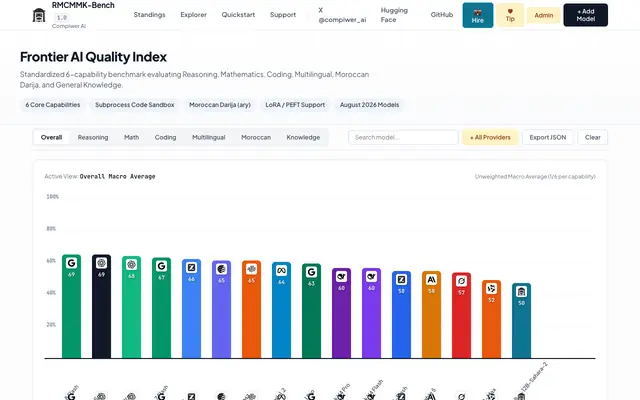This screenshot has height=400, width=640.
Task: Click the 100% axis label
Action: point(52,197)
